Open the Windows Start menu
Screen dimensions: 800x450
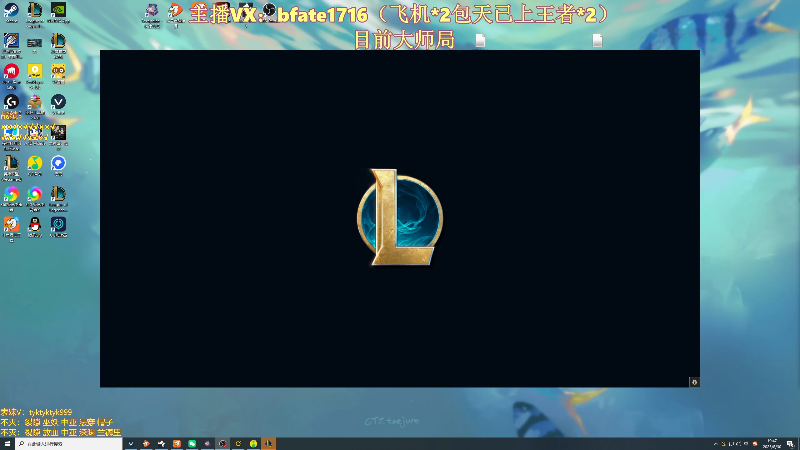tap(7, 444)
